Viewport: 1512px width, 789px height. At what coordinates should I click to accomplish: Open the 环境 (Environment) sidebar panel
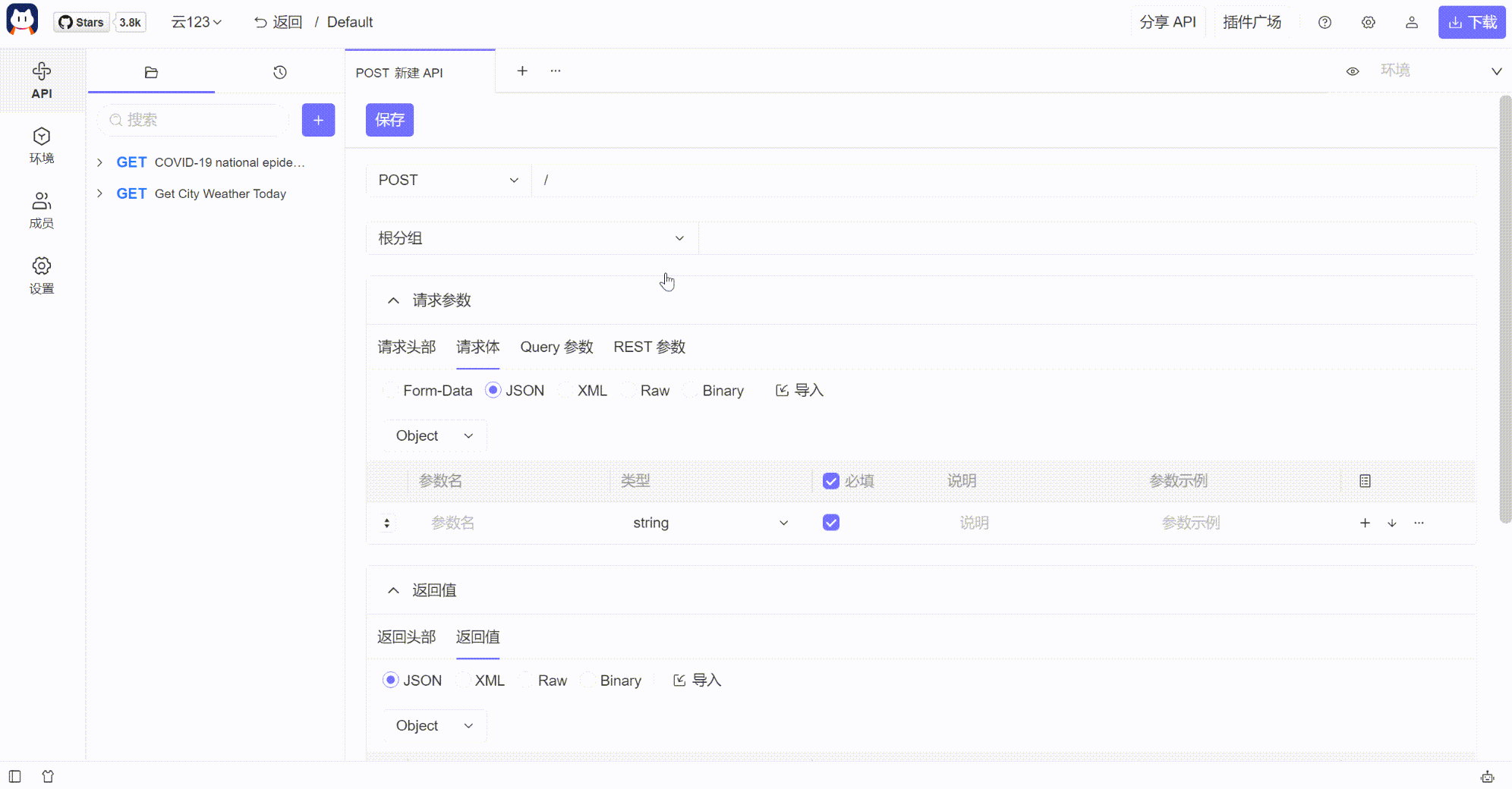[42, 146]
